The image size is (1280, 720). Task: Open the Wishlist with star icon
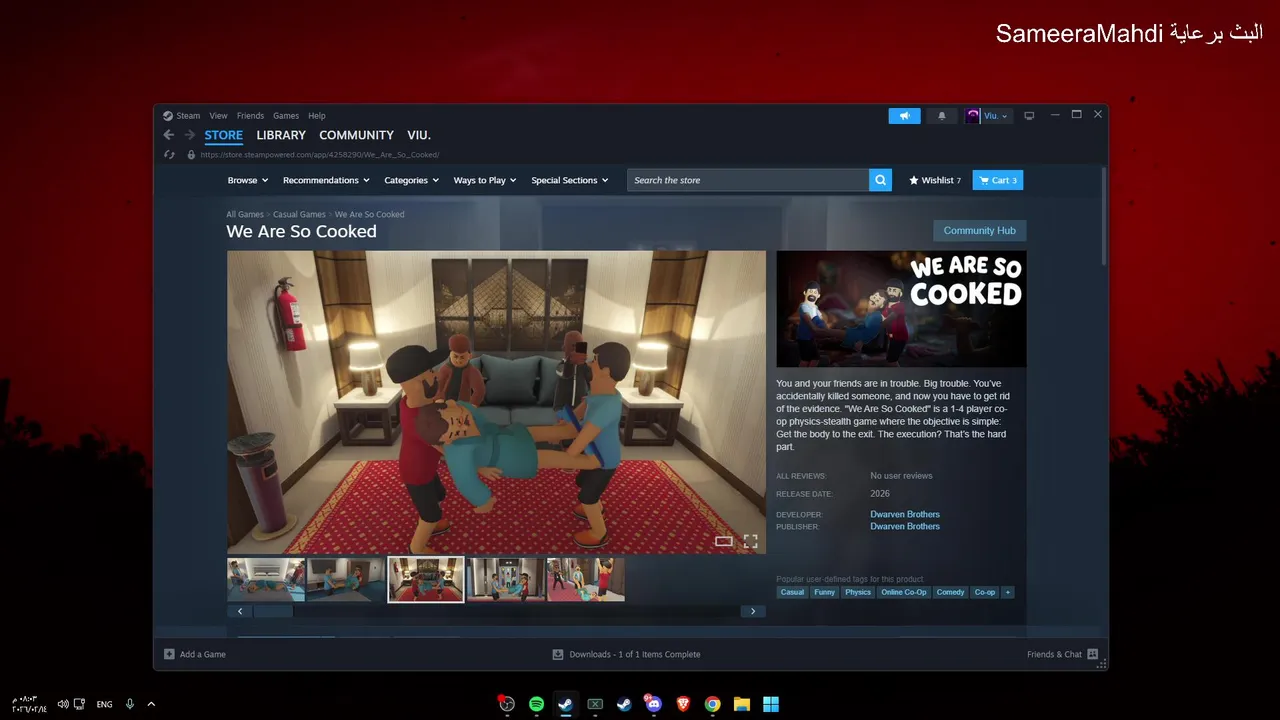tap(934, 180)
